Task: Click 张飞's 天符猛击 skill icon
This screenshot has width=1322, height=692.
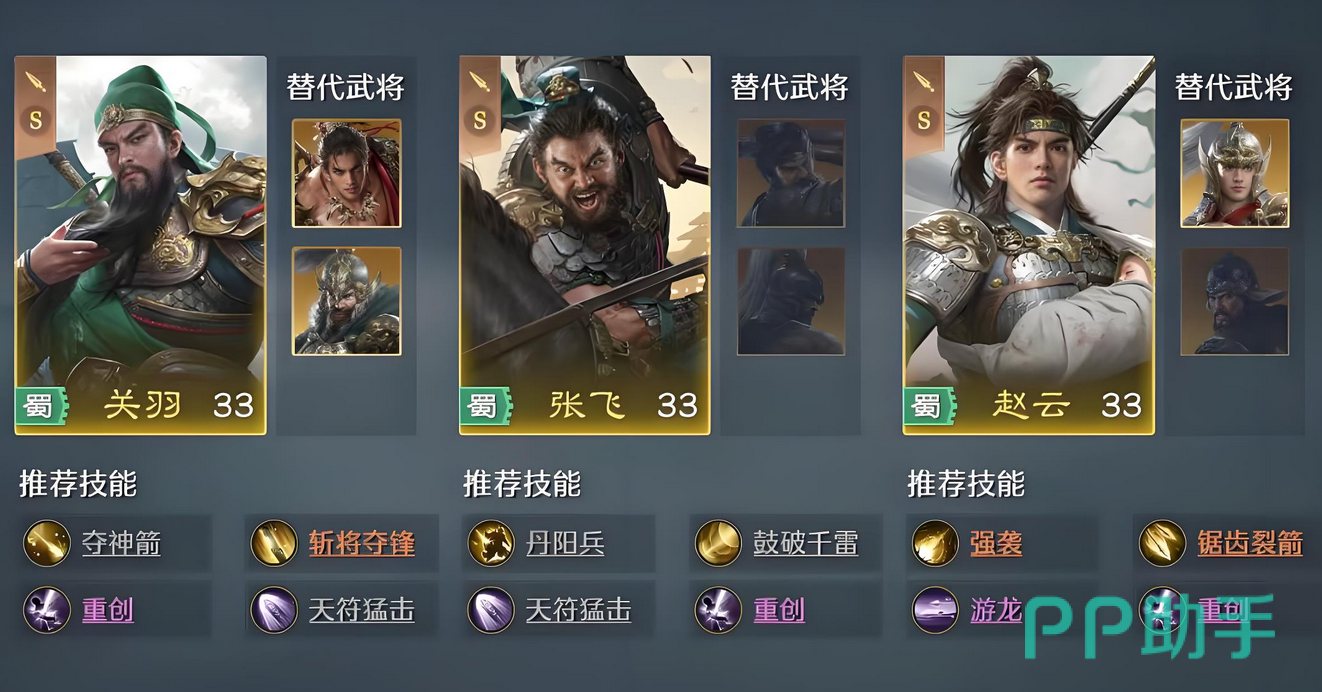Action: pos(491,610)
